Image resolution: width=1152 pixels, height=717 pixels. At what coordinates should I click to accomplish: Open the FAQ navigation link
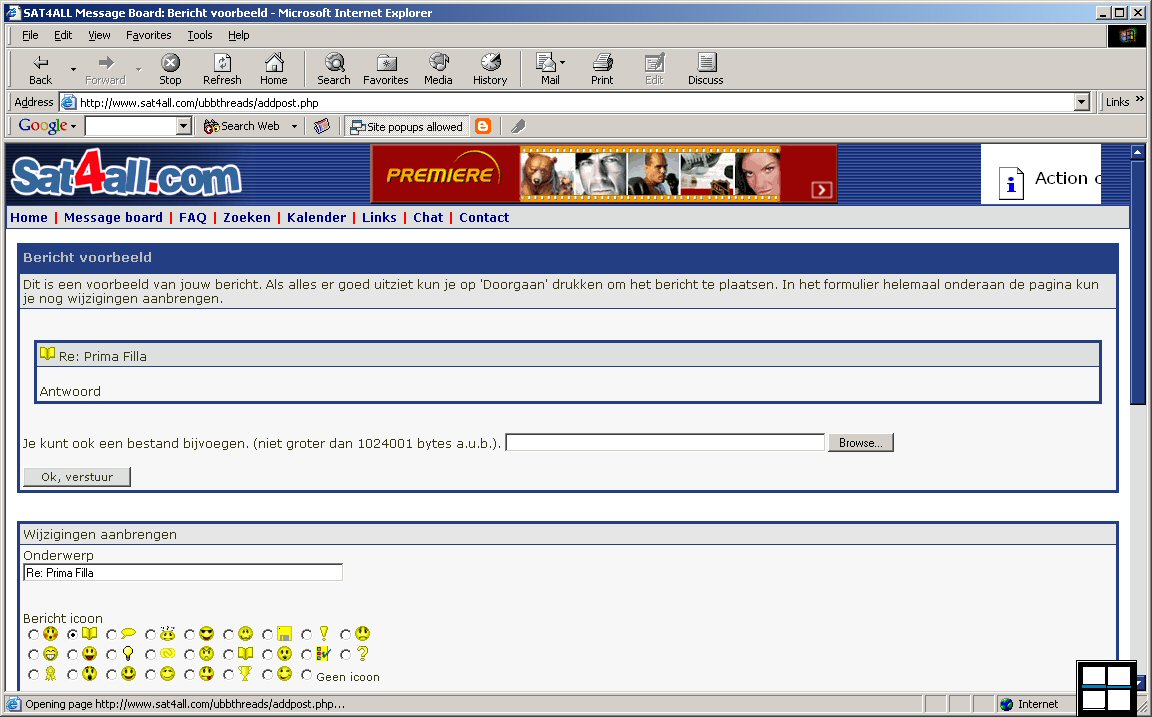(192, 217)
